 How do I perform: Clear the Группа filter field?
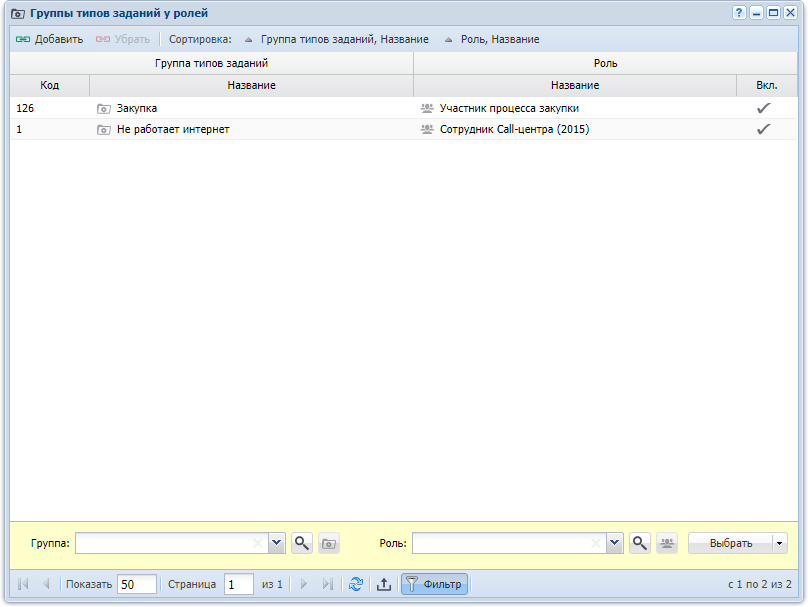(x=258, y=543)
